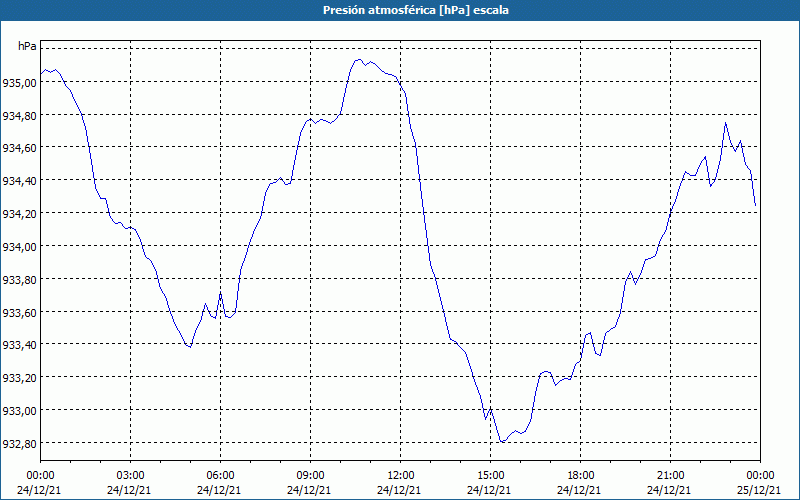
Task: Click the 25/12/21 date label
Action: [x=760, y=490]
